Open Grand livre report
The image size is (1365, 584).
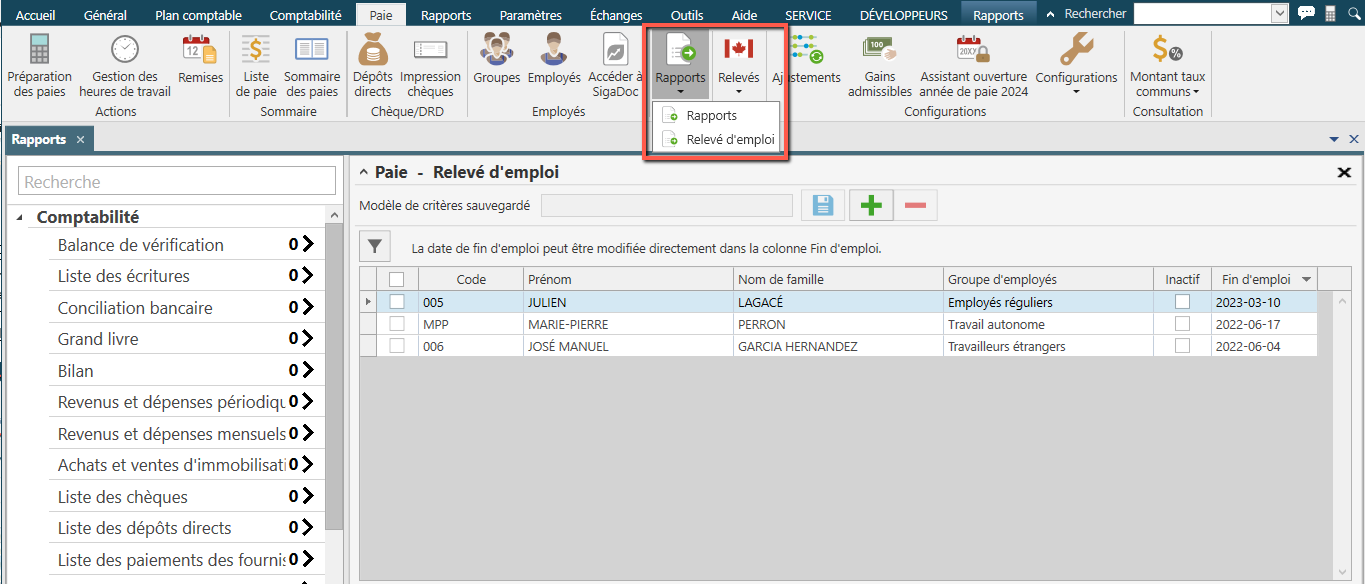pyautogui.click(x=186, y=339)
